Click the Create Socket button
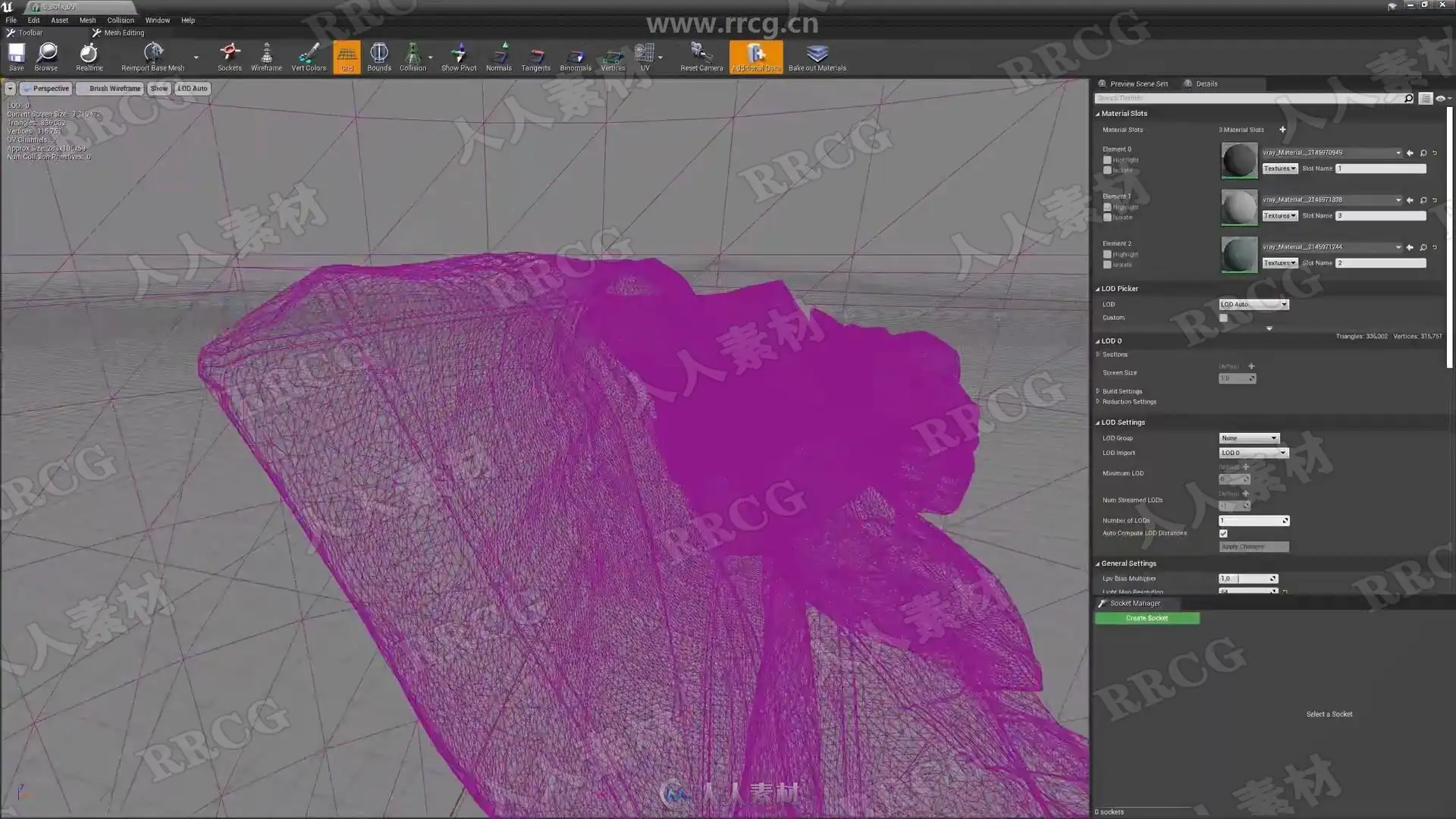 coord(1147,619)
